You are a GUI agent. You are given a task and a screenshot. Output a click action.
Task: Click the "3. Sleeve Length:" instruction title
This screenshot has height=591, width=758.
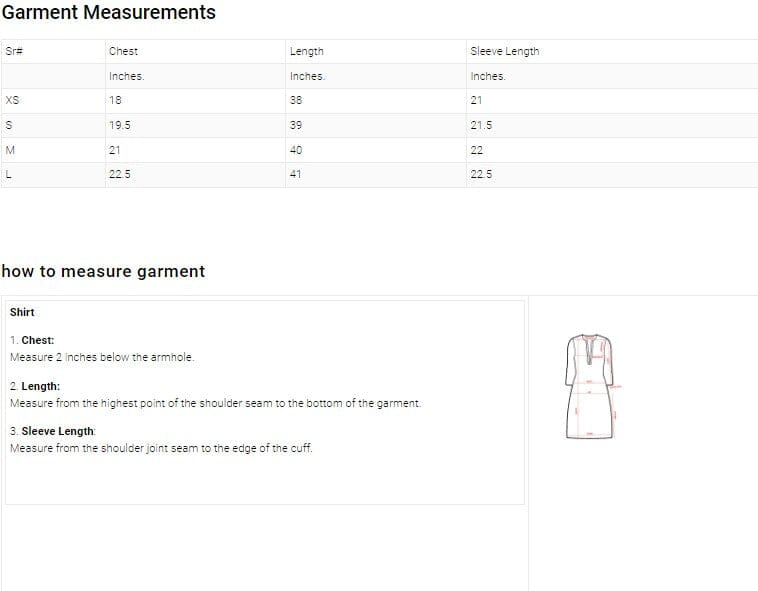(53, 431)
